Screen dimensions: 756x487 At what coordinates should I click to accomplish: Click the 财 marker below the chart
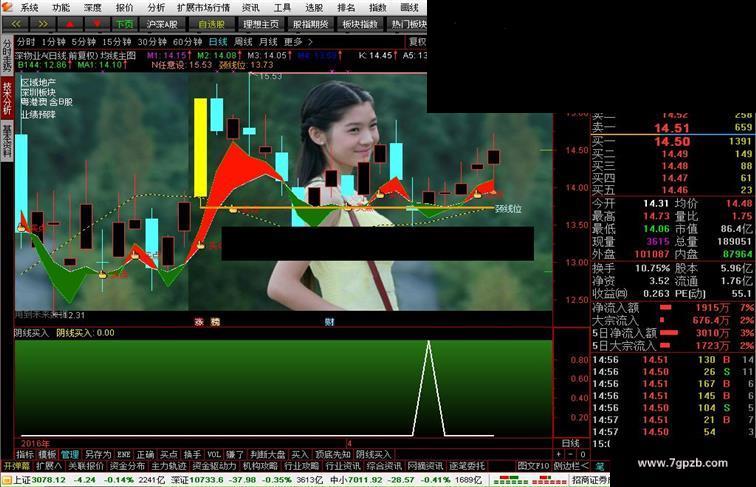329,322
